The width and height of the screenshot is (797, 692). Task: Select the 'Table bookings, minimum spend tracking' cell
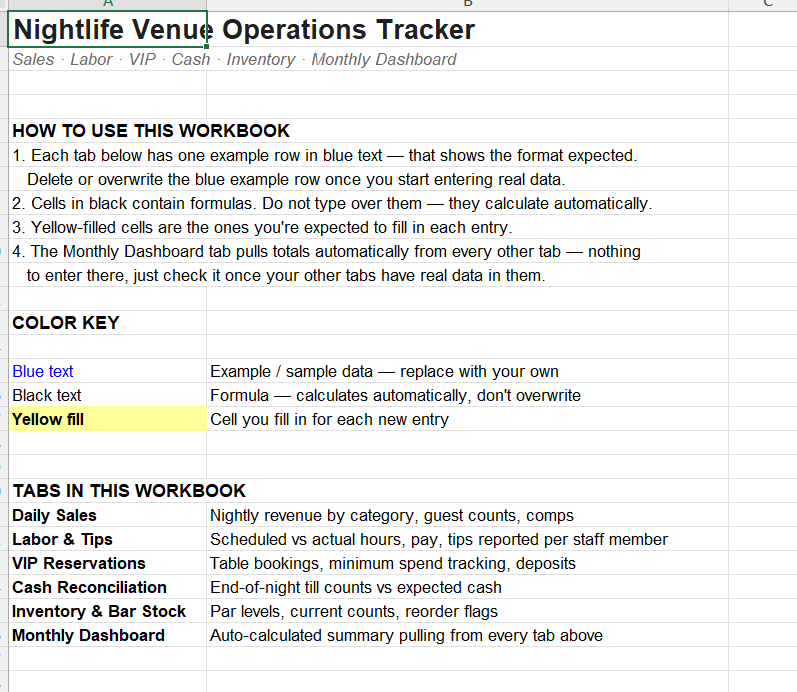pyautogui.click(x=467, y=563)
